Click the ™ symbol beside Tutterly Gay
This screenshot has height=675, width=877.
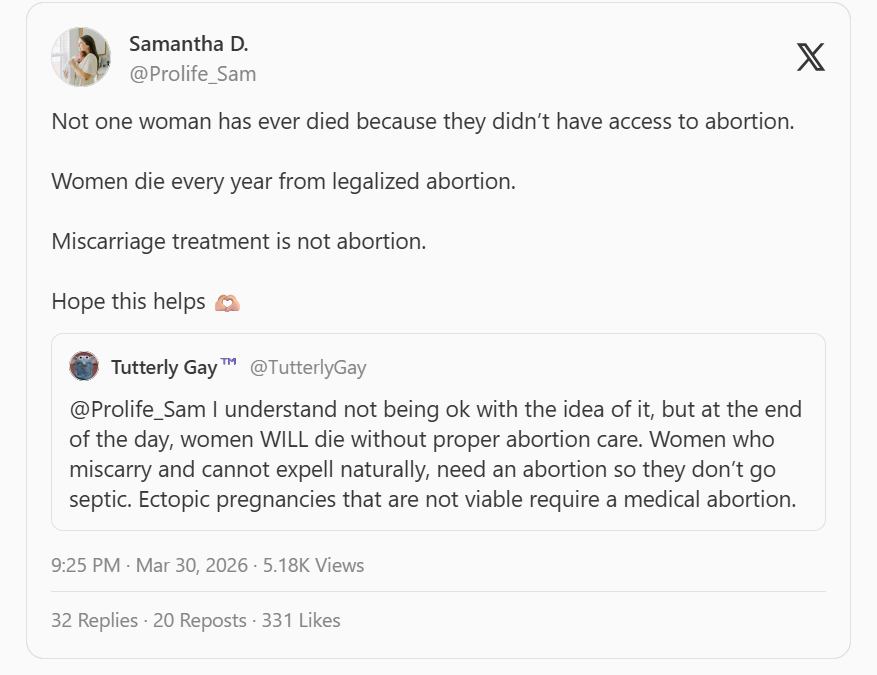pos(229,363)
